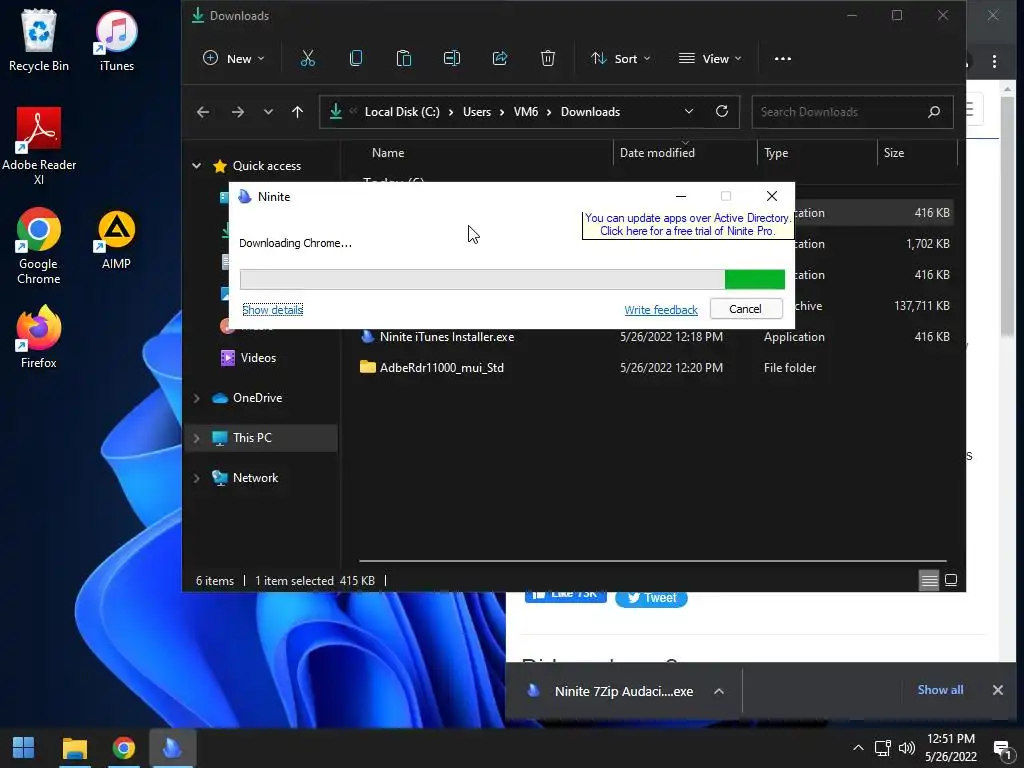
Task: Collapse the Quick access tree node
Action: (x=197, y=166)
